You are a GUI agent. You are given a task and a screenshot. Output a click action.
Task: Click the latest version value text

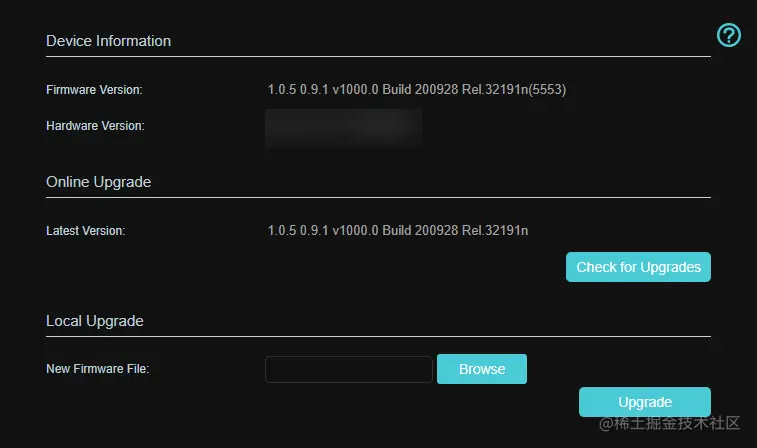pos(398,231)
